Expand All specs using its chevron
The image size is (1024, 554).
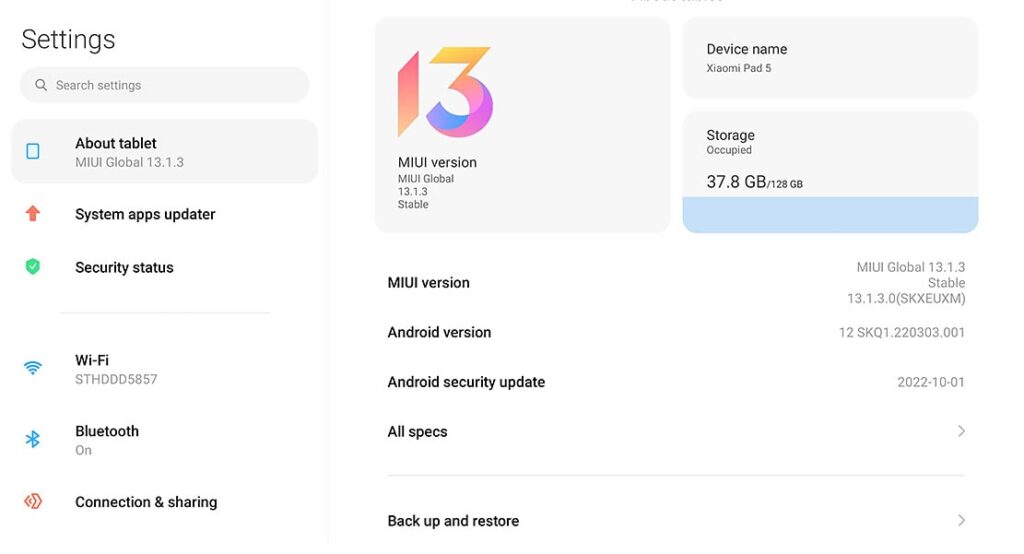pos(961,431)
